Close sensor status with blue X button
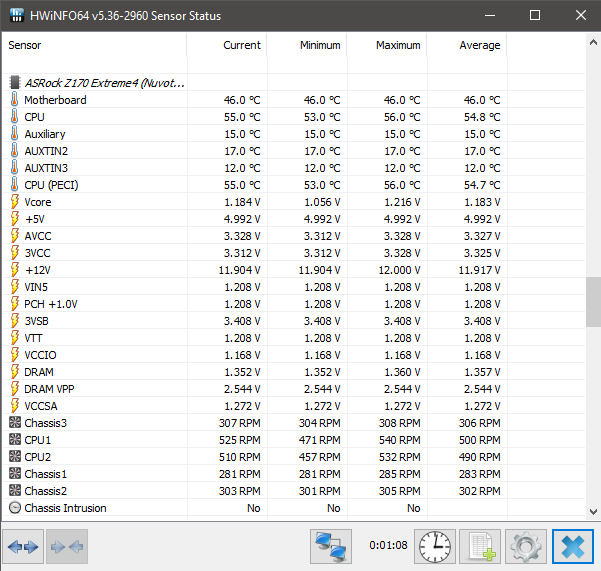The image size is (601, 571). (x=573, y=546)
